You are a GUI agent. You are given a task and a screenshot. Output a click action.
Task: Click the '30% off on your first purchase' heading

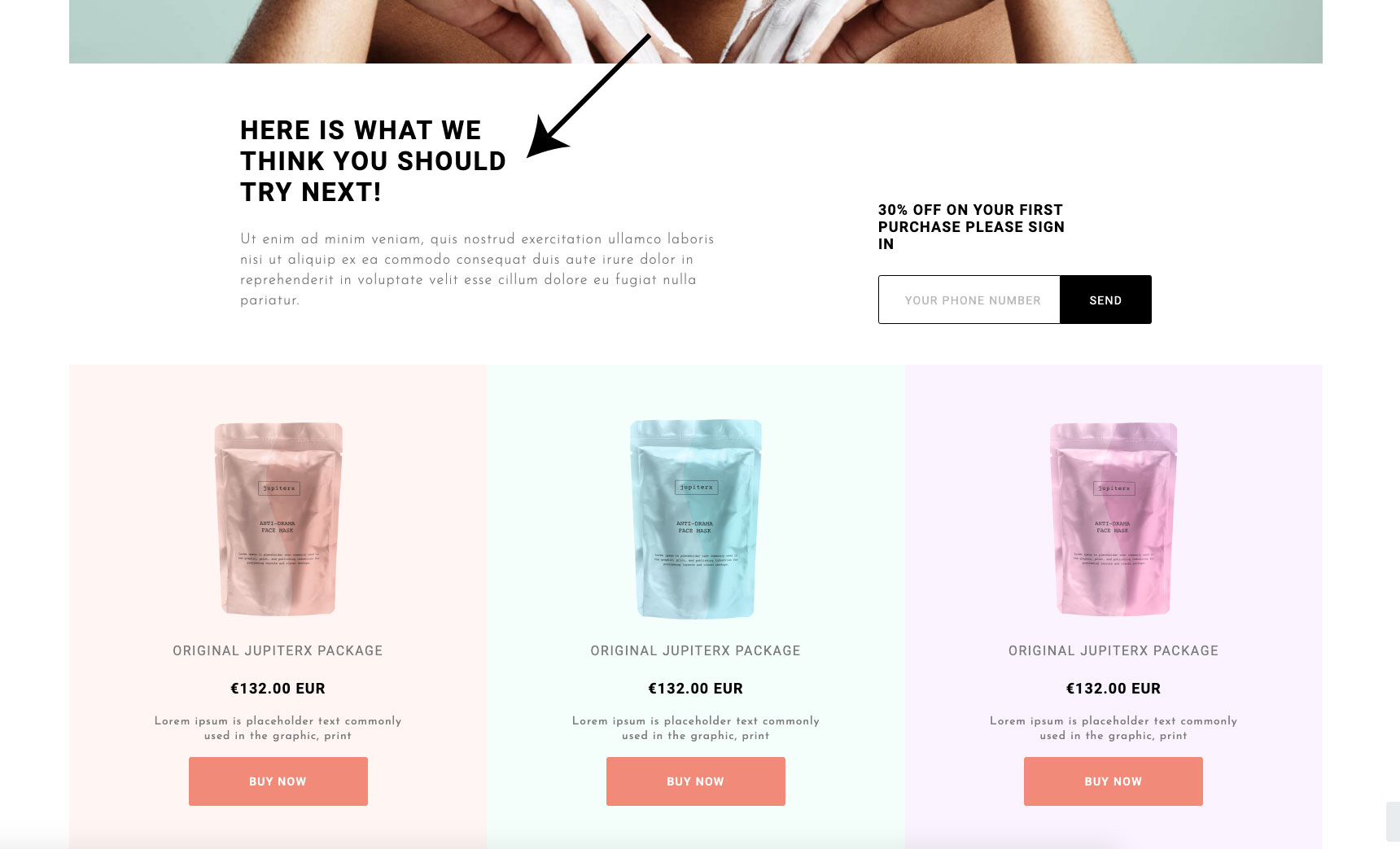coord(971,227)
